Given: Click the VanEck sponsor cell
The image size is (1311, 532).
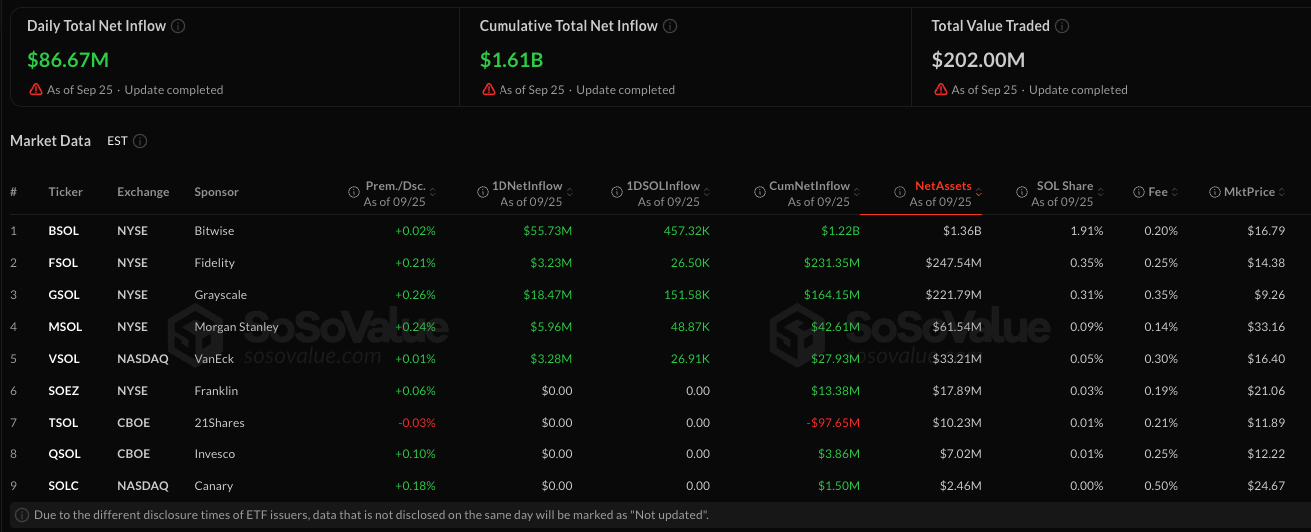Looking at the screenshot, I should pos(215,359).
